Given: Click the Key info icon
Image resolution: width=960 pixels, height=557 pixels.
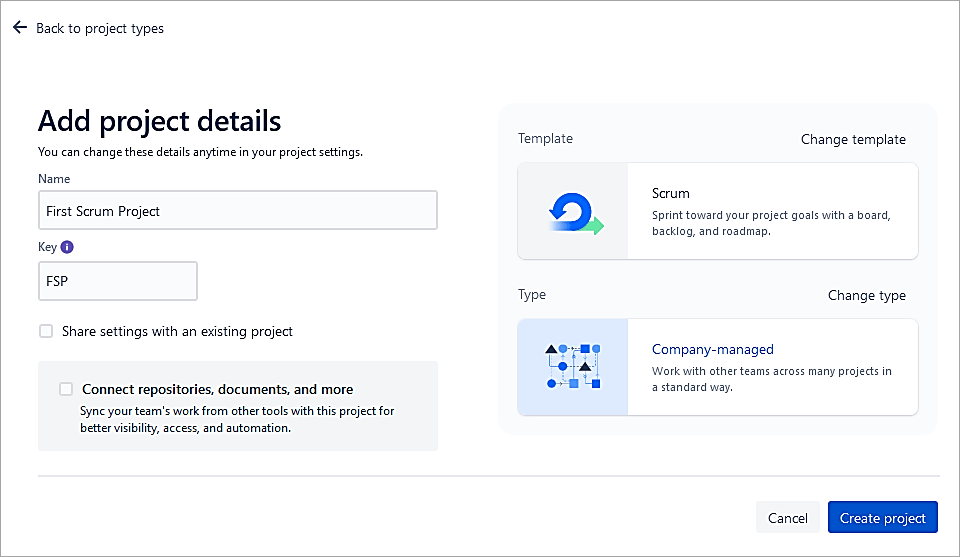Looking at the screenshot, I should pyautogui.click(x=67, y=247).
